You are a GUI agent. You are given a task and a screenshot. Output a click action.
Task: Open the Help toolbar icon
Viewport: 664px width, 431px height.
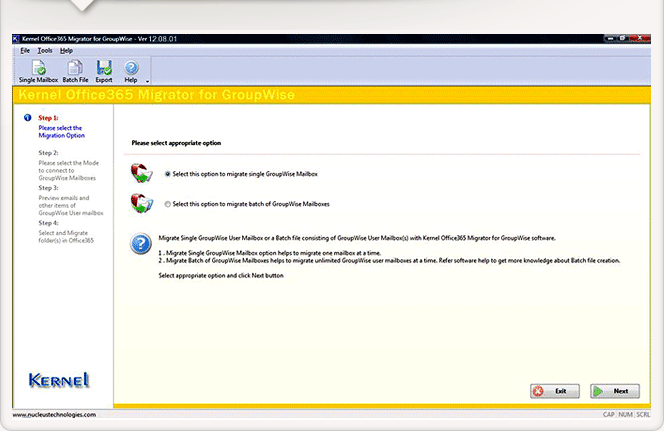pos(131,71)
